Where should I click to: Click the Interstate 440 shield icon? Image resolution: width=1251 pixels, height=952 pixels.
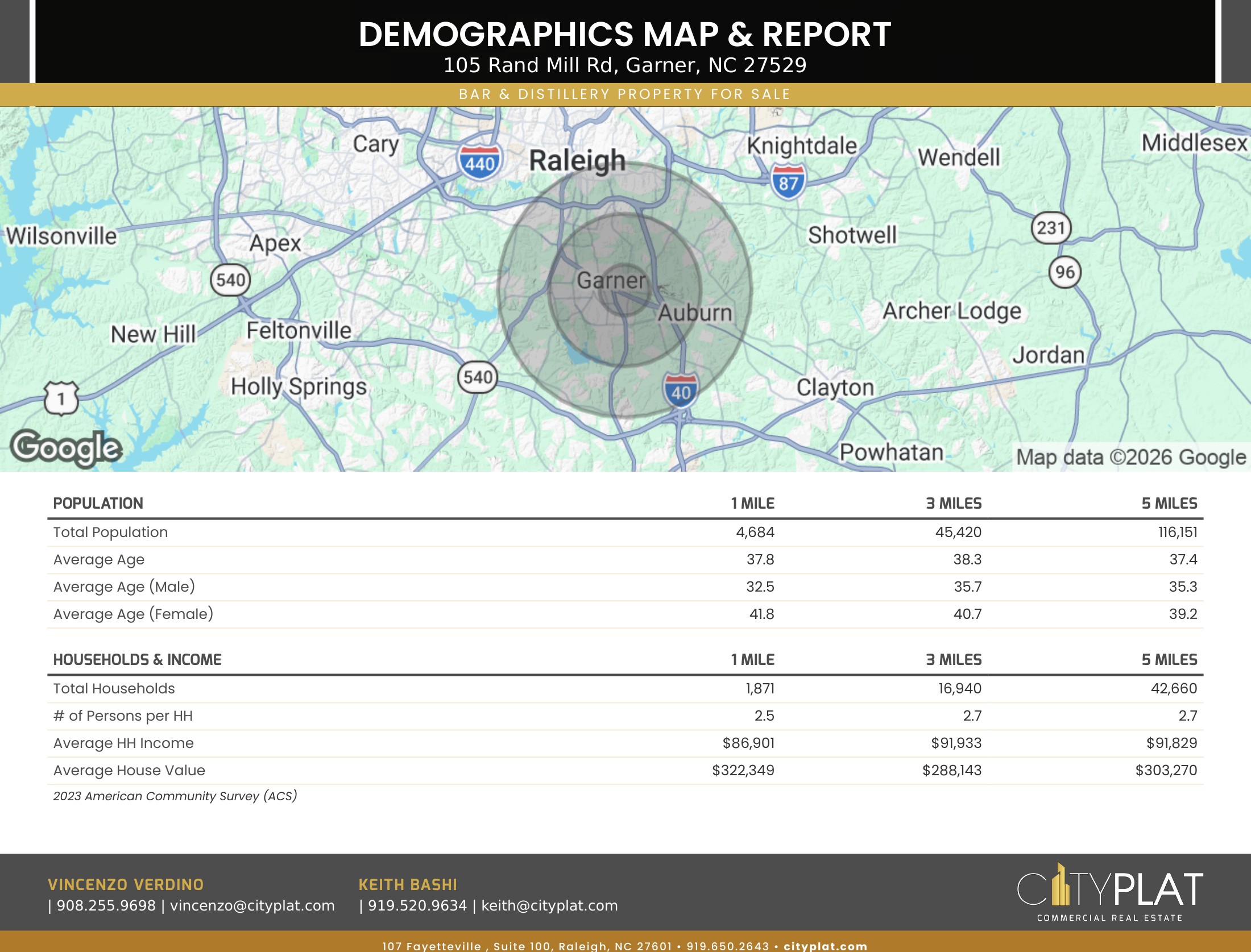[x=480, y=162]
